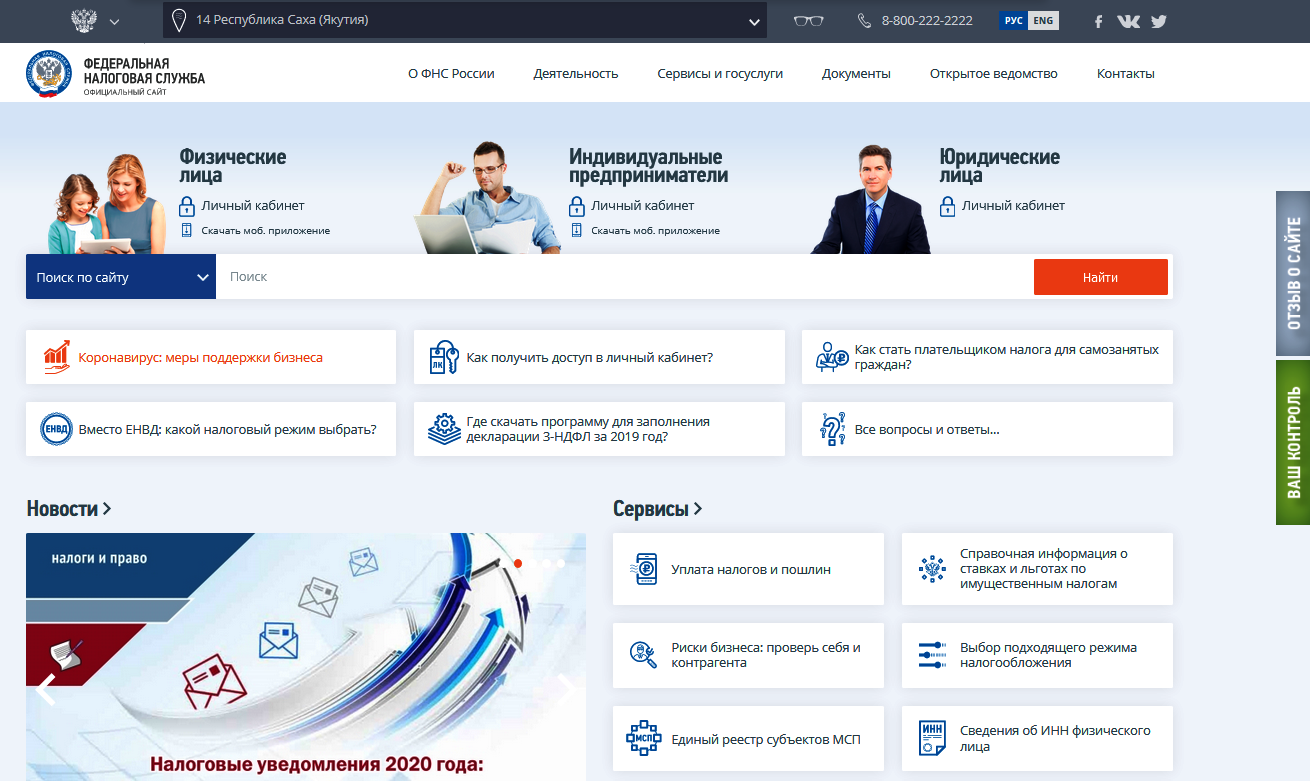Click the ЕНВД round badge icon
The image size is (1310, 781).
pos(57,429)
